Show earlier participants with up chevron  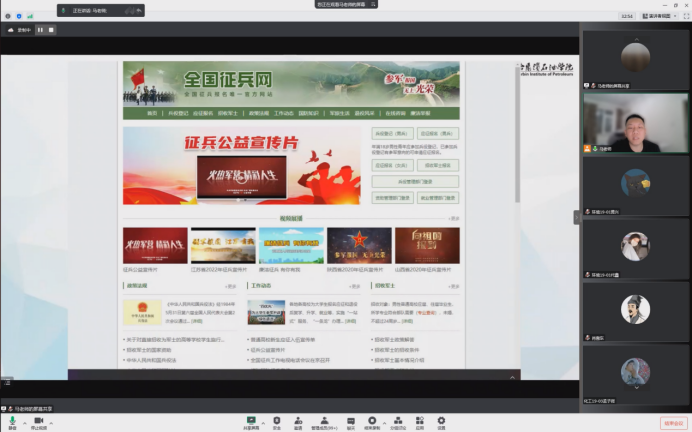coord(636,40)
